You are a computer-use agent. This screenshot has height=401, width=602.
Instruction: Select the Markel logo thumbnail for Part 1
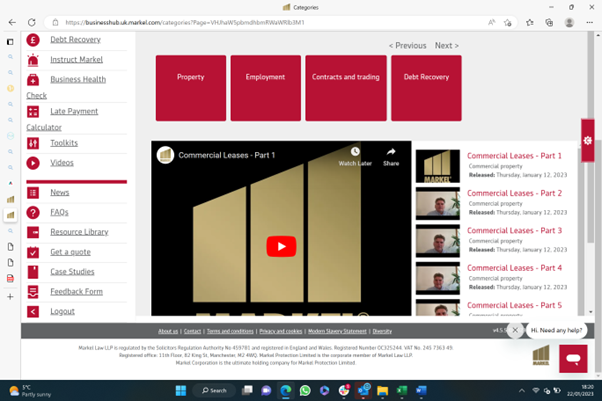(x=438, y=166)
